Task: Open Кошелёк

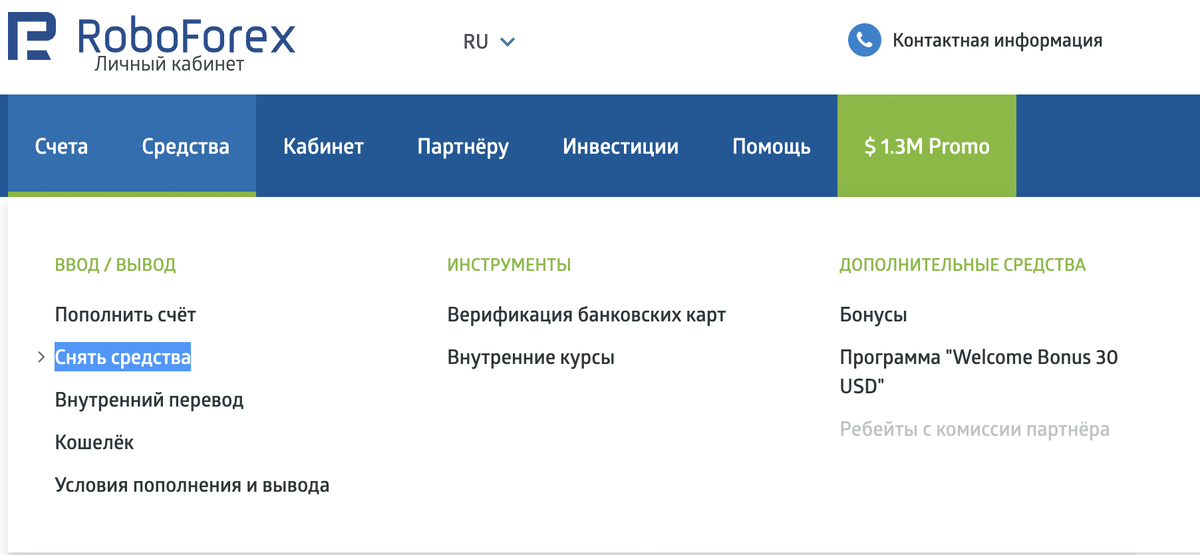Action: pos(94,442)
